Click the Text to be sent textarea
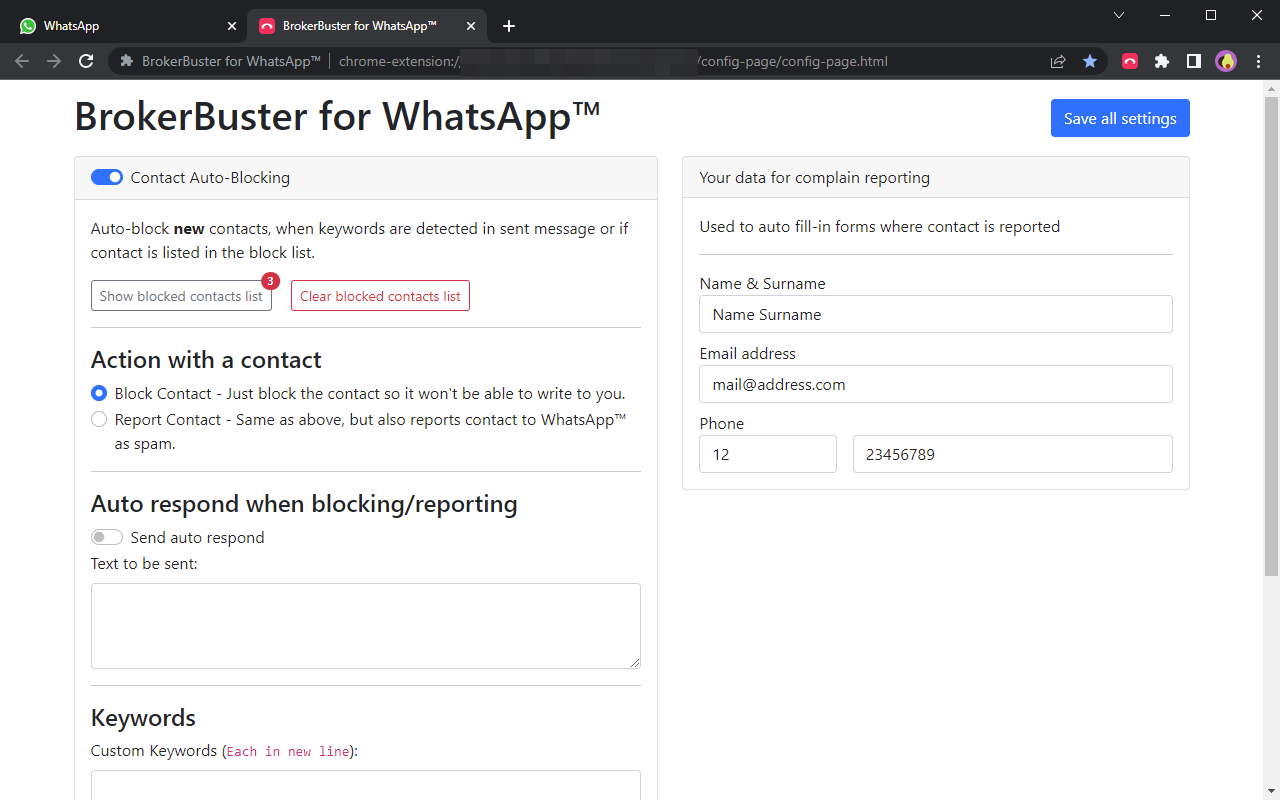1280x800 pixels. (366, 626)
